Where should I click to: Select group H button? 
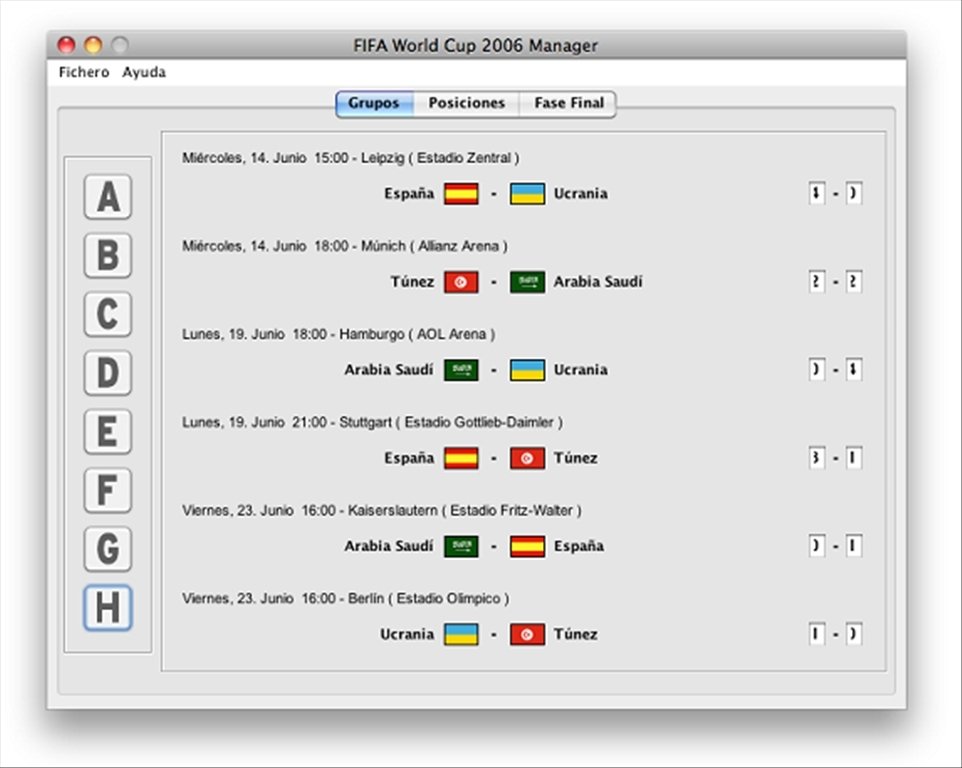point(108,608)
